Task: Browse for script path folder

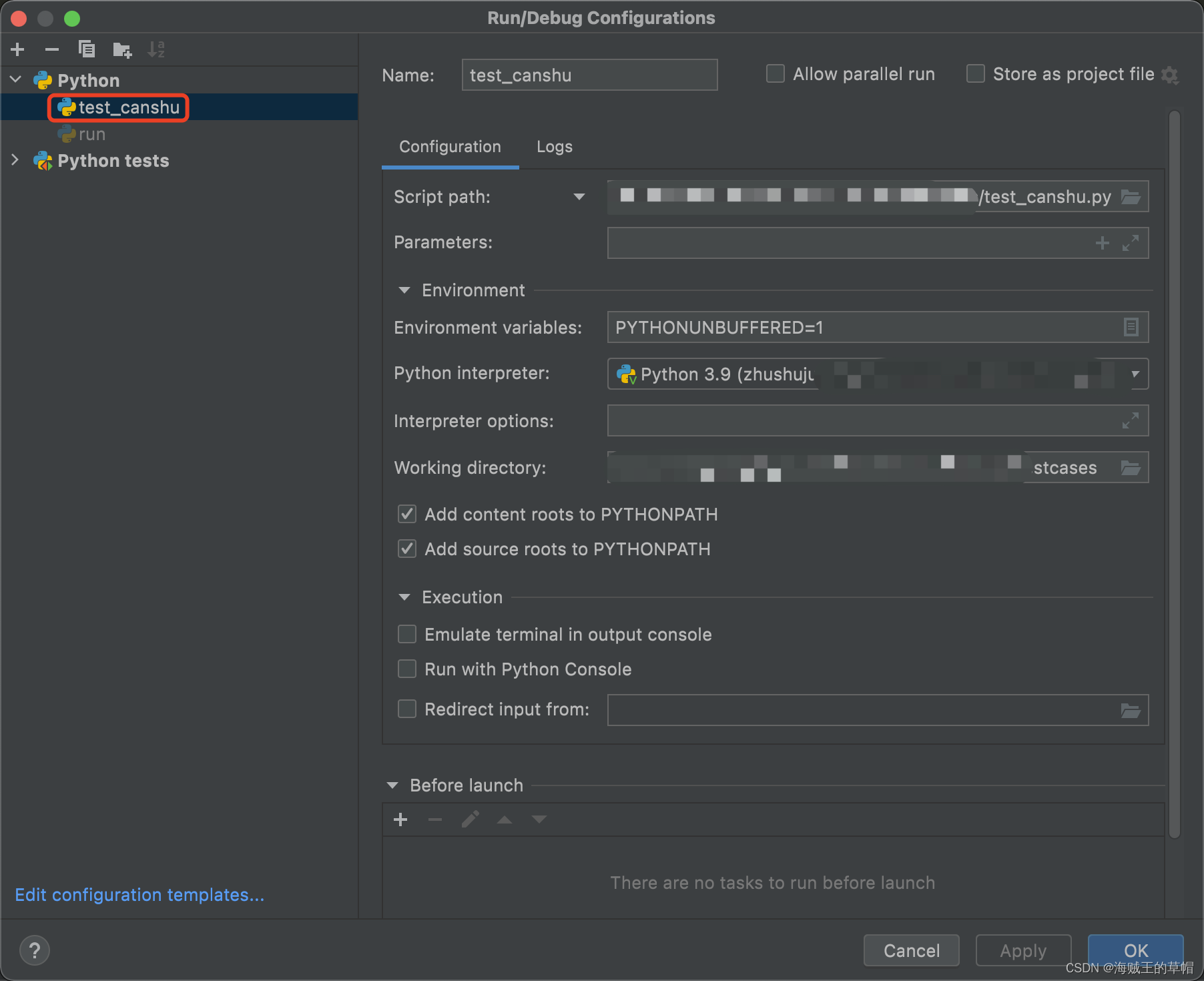Action: pos(1131,197)
